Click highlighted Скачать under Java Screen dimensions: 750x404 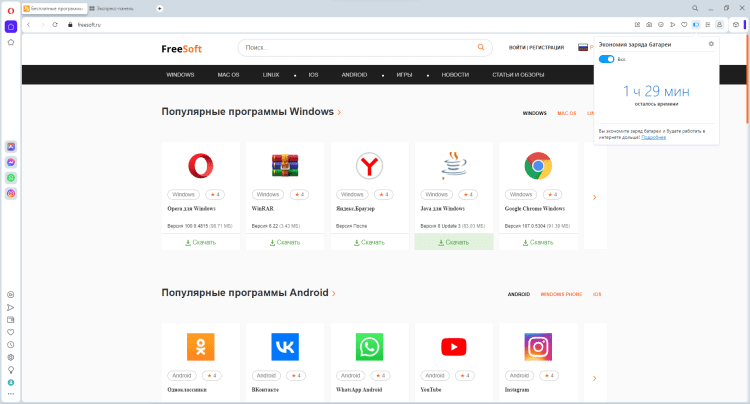(454, 242)
